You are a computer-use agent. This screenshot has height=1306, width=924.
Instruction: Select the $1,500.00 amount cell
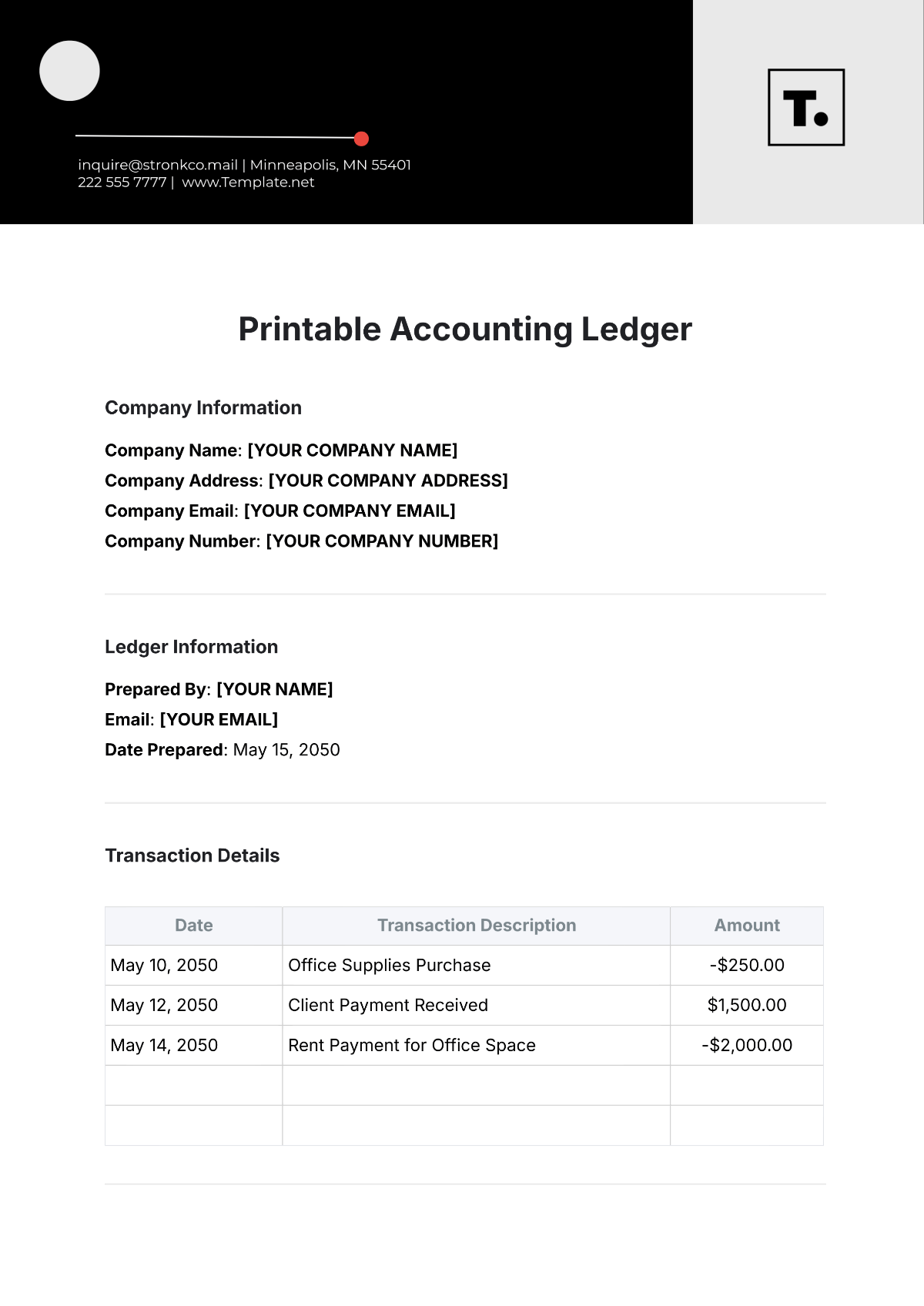[x=747, y=1006]
